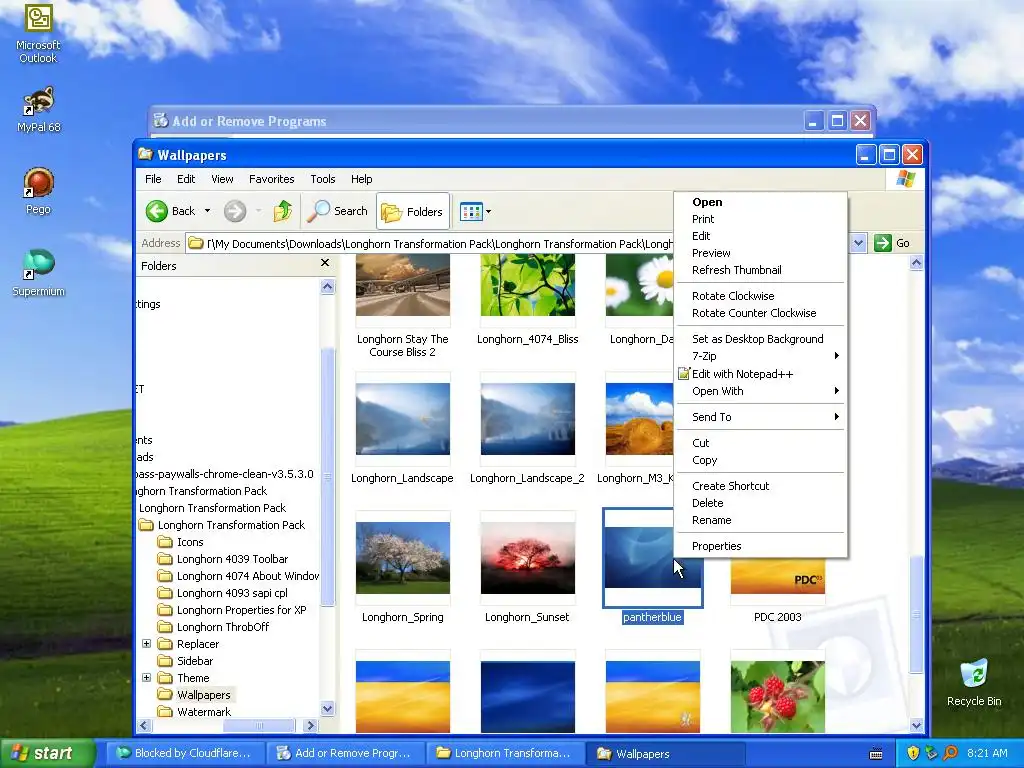This screenshot has height=768, width=1024.
Task: Select the raspberry photo thumbnail
Action: click(x=777, y=697)
